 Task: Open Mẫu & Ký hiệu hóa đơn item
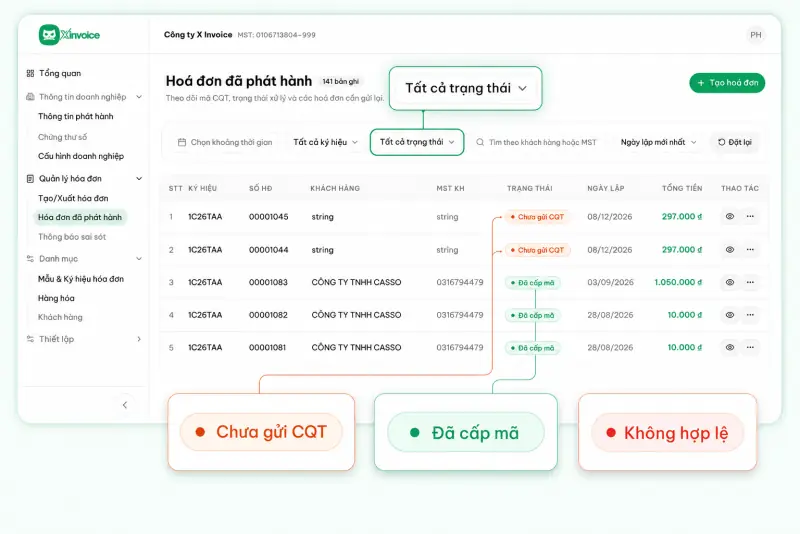(81, 279)
